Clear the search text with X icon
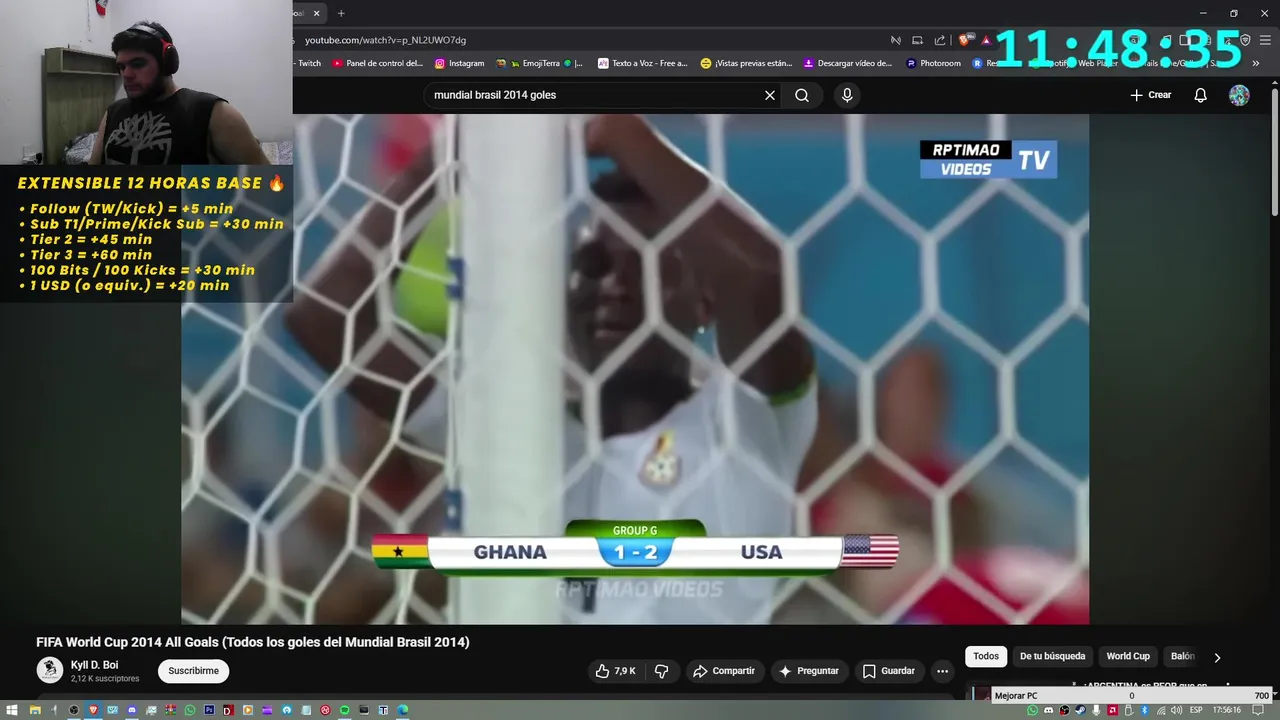The width and height of the screenshot is (1280, 720). [x=770, y=95]
